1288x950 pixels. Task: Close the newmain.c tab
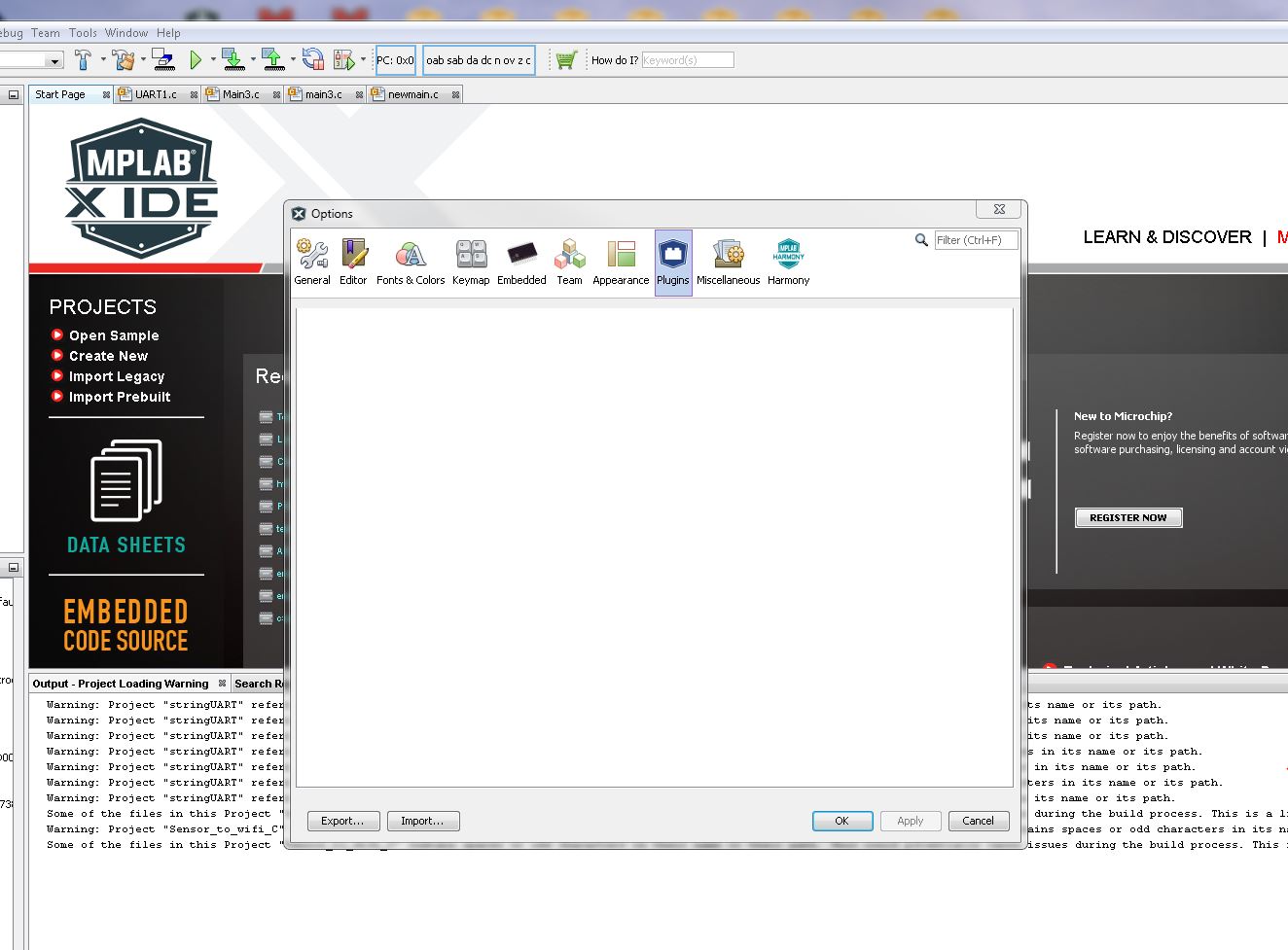(x=455, y=95)
